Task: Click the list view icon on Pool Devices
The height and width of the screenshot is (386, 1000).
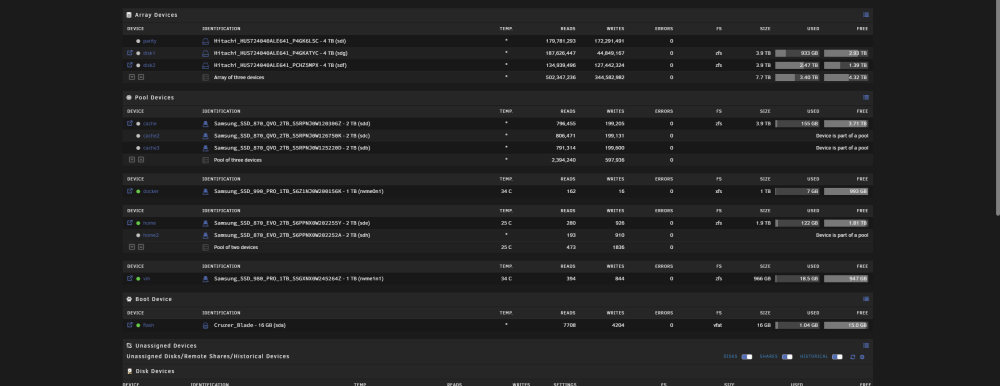Action: coord(865,97)
